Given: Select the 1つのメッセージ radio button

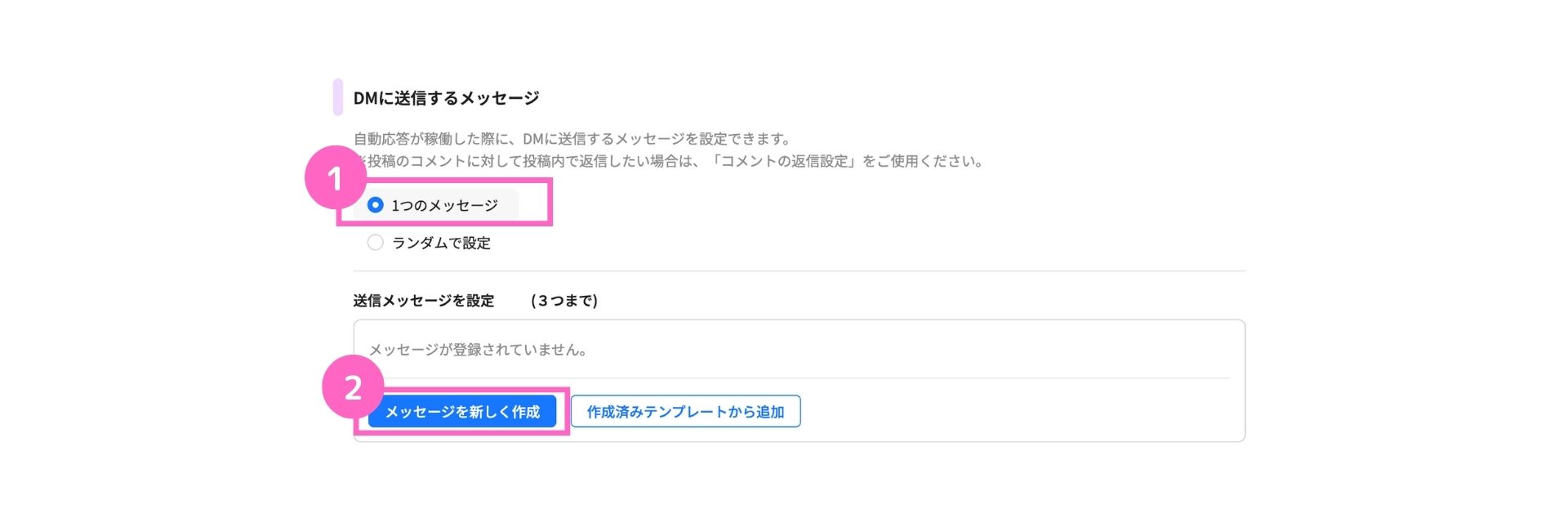Looking at the screenshot, I should [375, 205].
